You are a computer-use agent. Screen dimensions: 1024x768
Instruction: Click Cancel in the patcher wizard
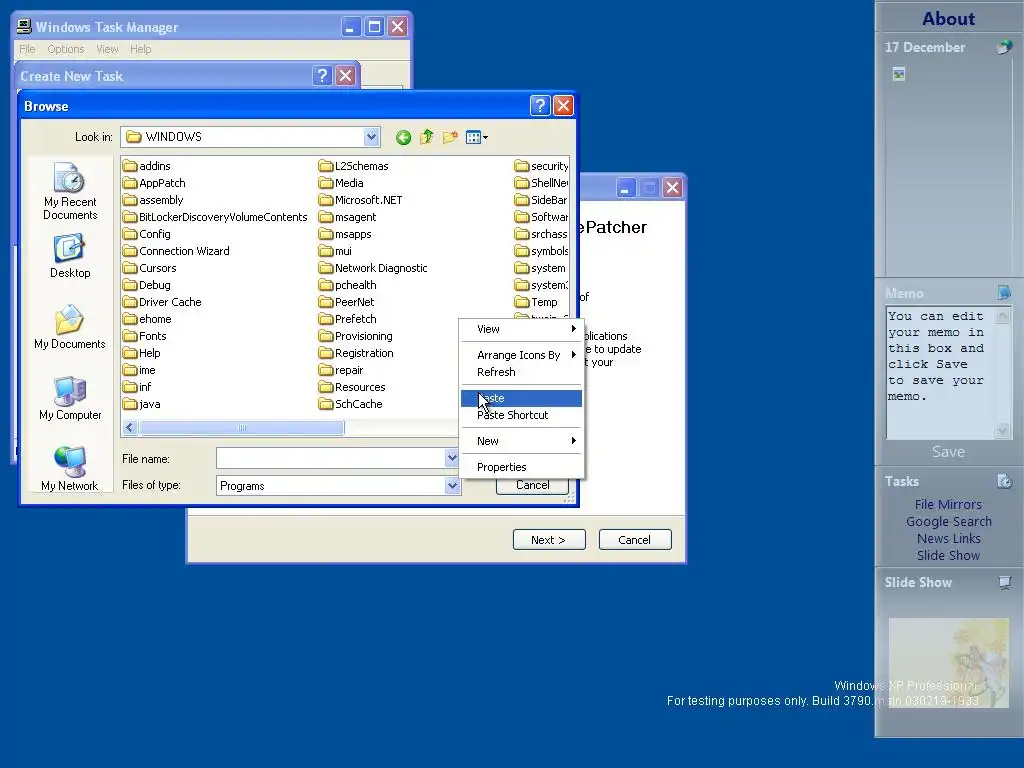635,540
